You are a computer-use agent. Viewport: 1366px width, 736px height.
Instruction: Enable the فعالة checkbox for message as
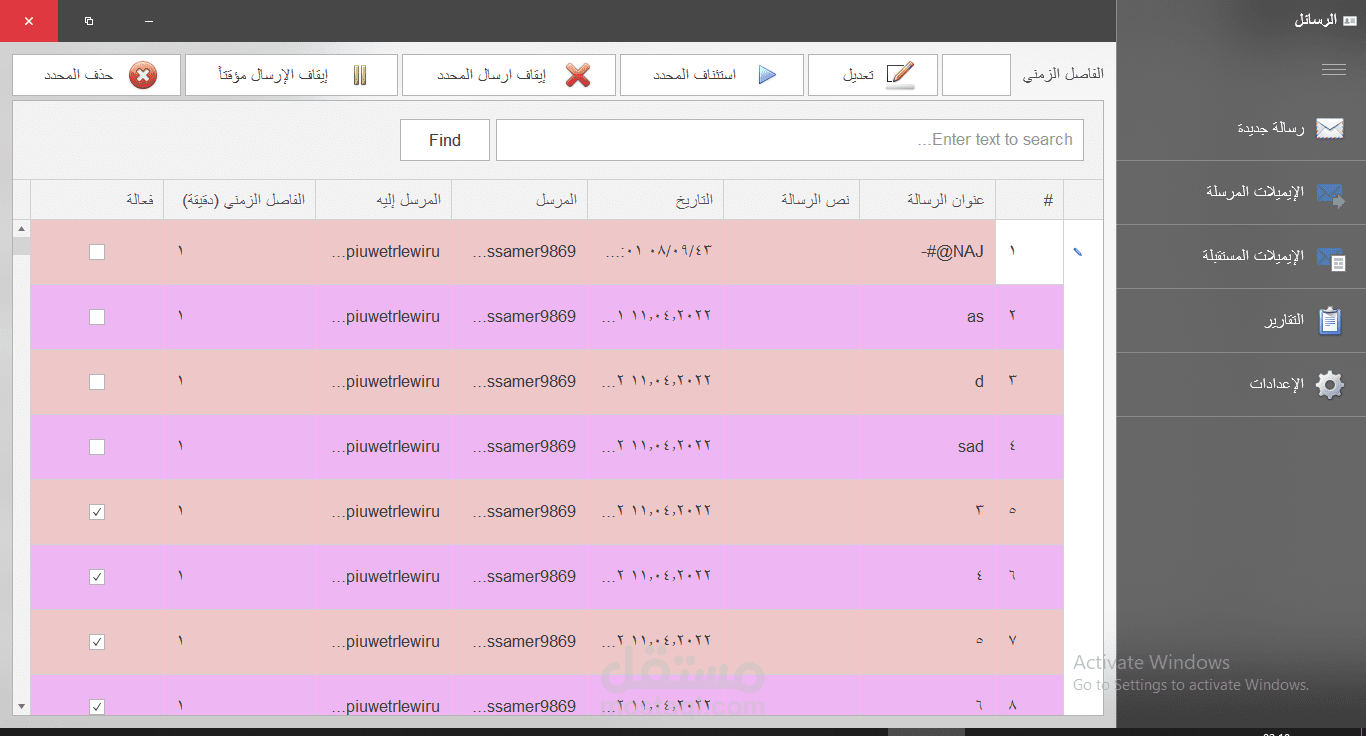[x=97, y=316]
